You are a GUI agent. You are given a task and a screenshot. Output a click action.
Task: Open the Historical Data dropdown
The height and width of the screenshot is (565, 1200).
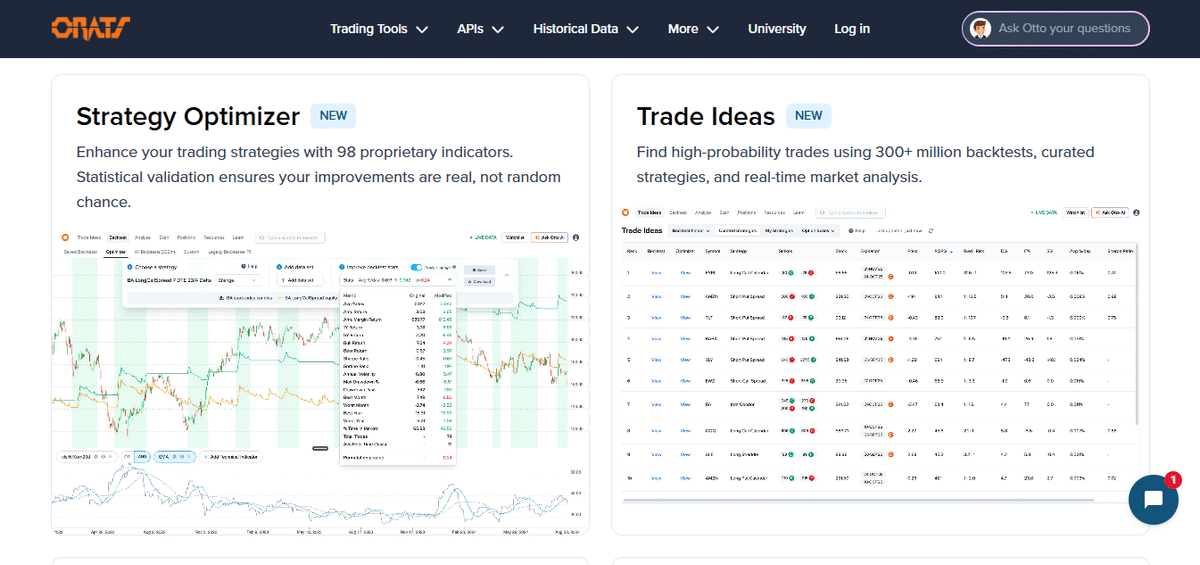[x=586, y=29]
